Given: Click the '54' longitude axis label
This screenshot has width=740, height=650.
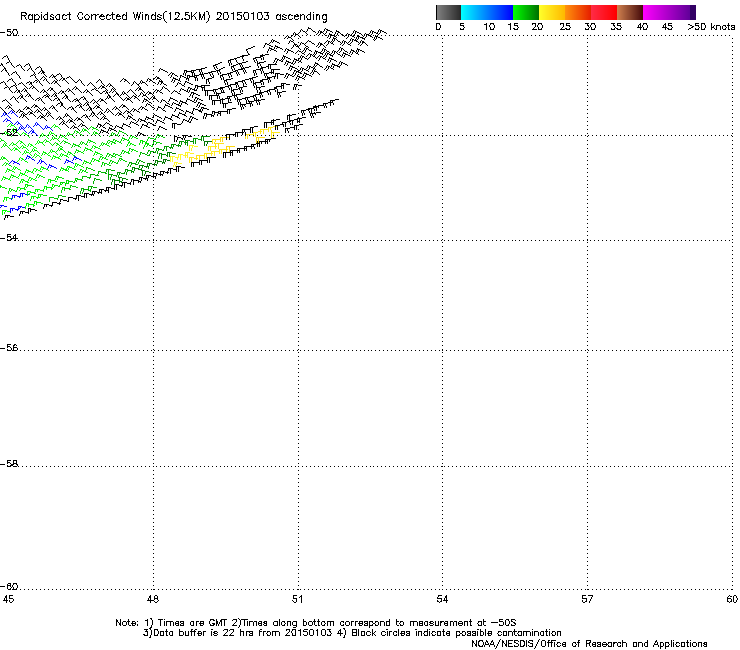Looking at the screenshot, I should point(442,599).
